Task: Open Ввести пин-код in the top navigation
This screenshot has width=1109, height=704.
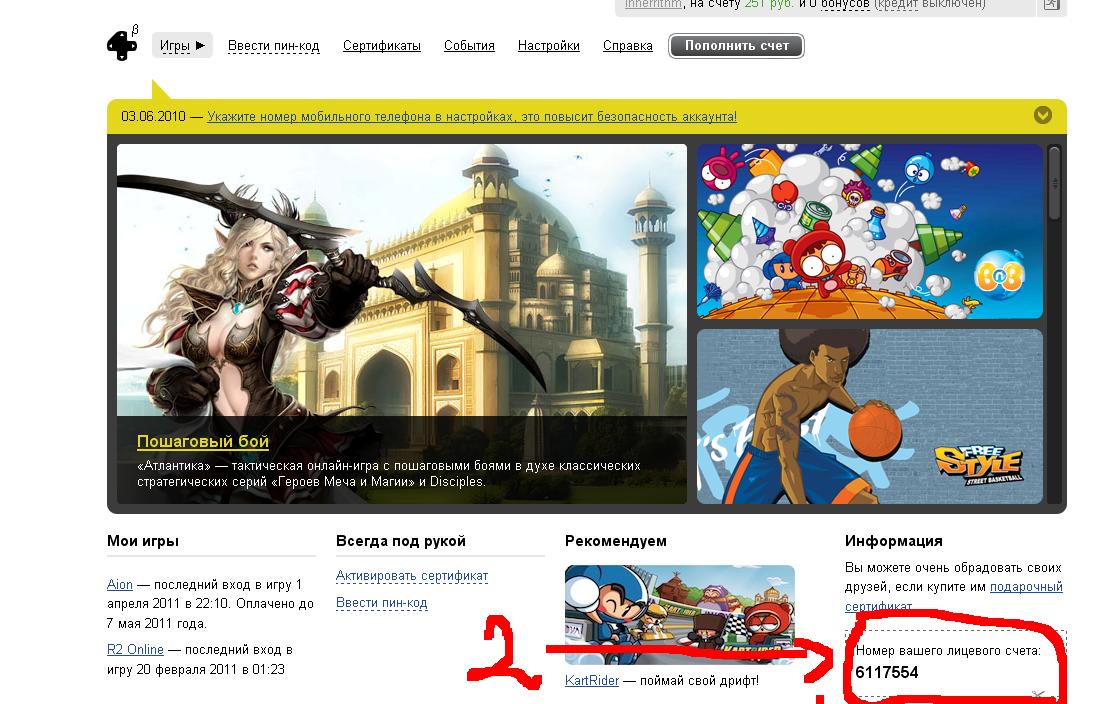Action: (274, 45)
